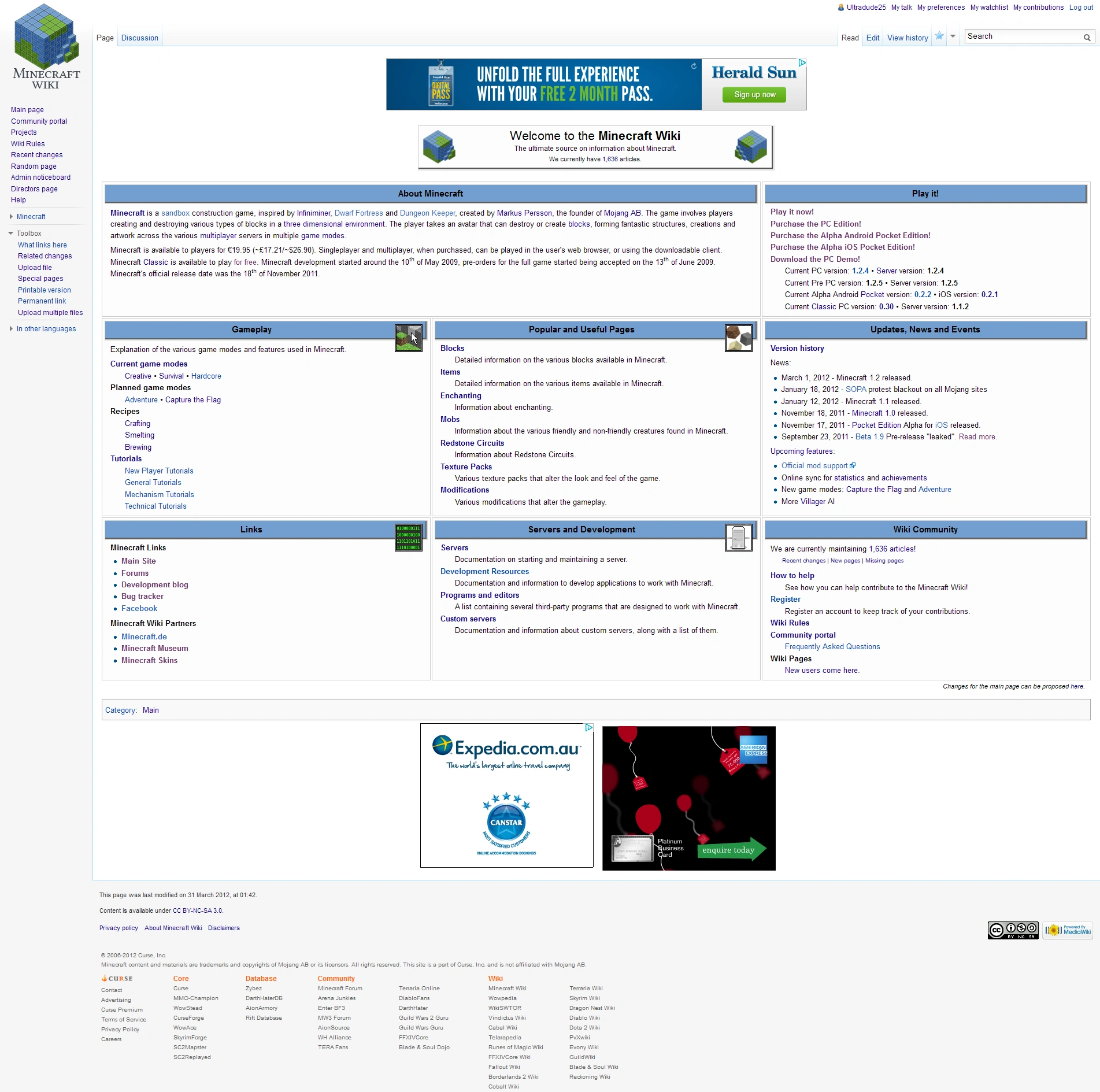This screenshot has width=1100, height=1092.
Task: Click the Servers and Development server icon
Action: (x=738, y=538)
